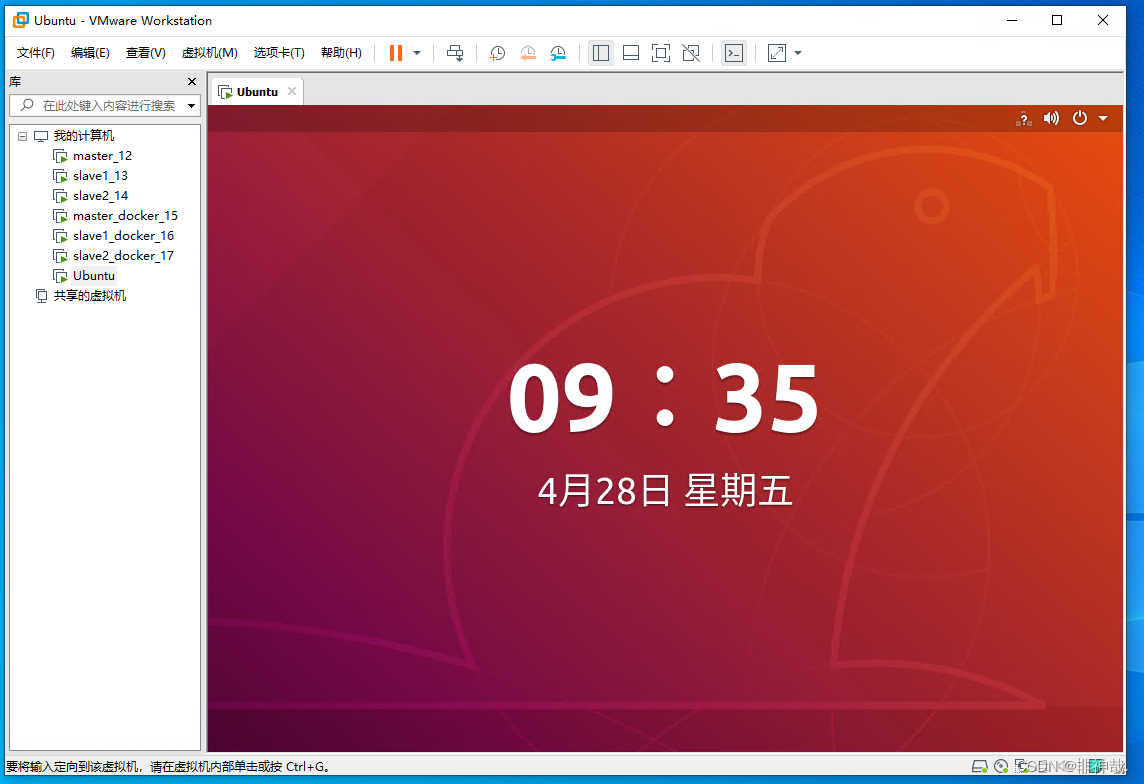Click the slave1_13 VM icon
Viewport: 1144px width, 784px height.
(x=61, y=176)
